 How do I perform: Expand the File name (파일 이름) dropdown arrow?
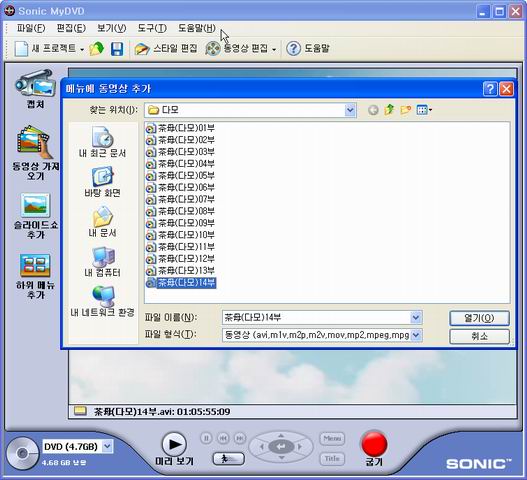point(416,317)
